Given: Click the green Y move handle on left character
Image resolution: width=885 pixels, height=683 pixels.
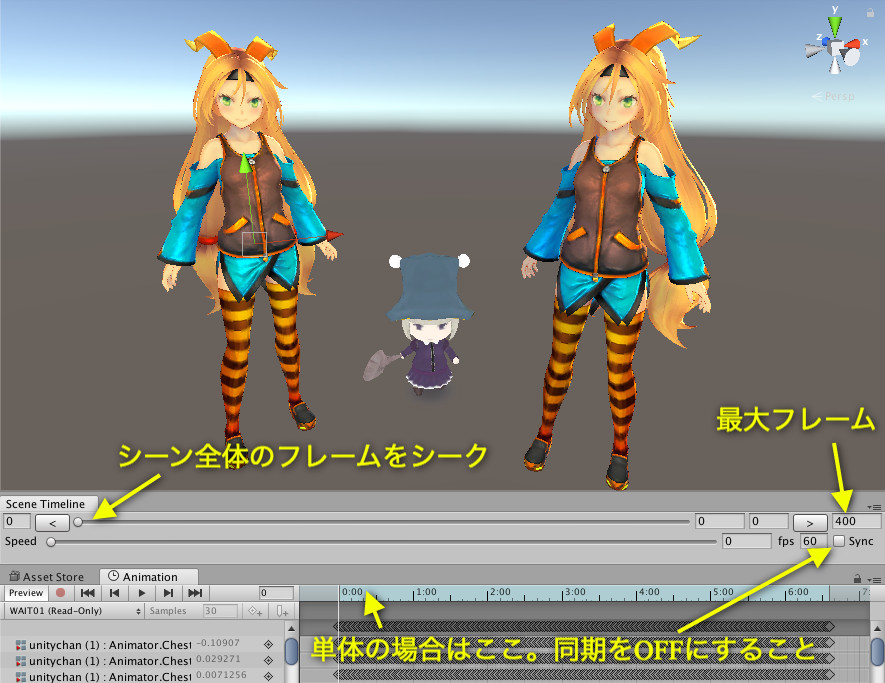Looking at the screenshot, I should [x=244, y=164].
